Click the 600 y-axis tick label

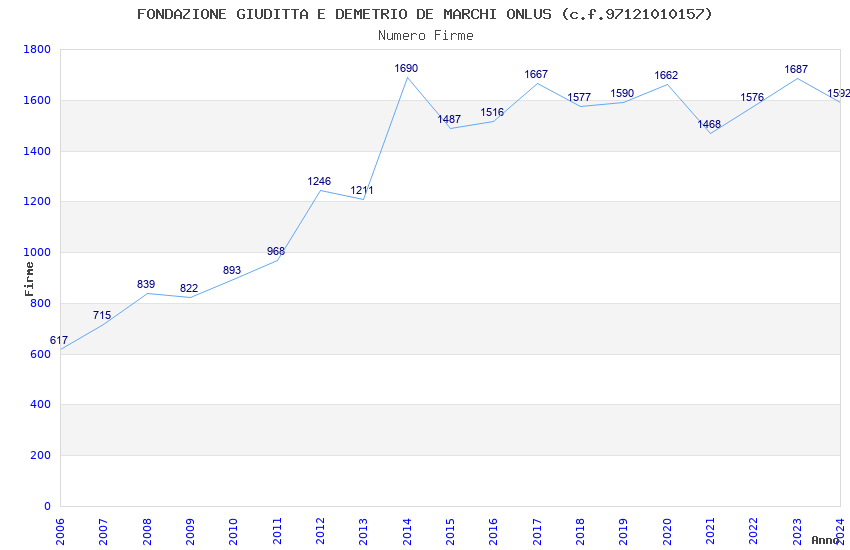(x=41, y=354)
